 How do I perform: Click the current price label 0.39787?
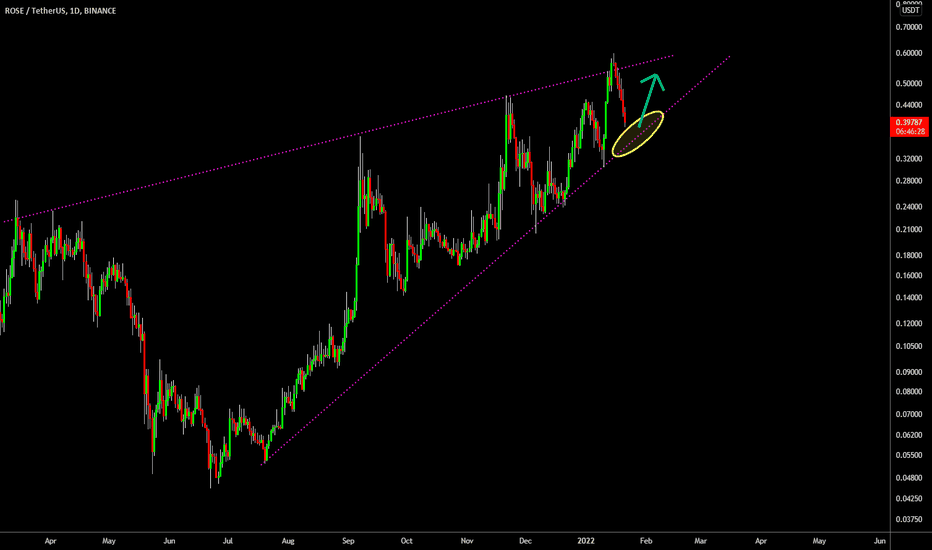(909, 122)
